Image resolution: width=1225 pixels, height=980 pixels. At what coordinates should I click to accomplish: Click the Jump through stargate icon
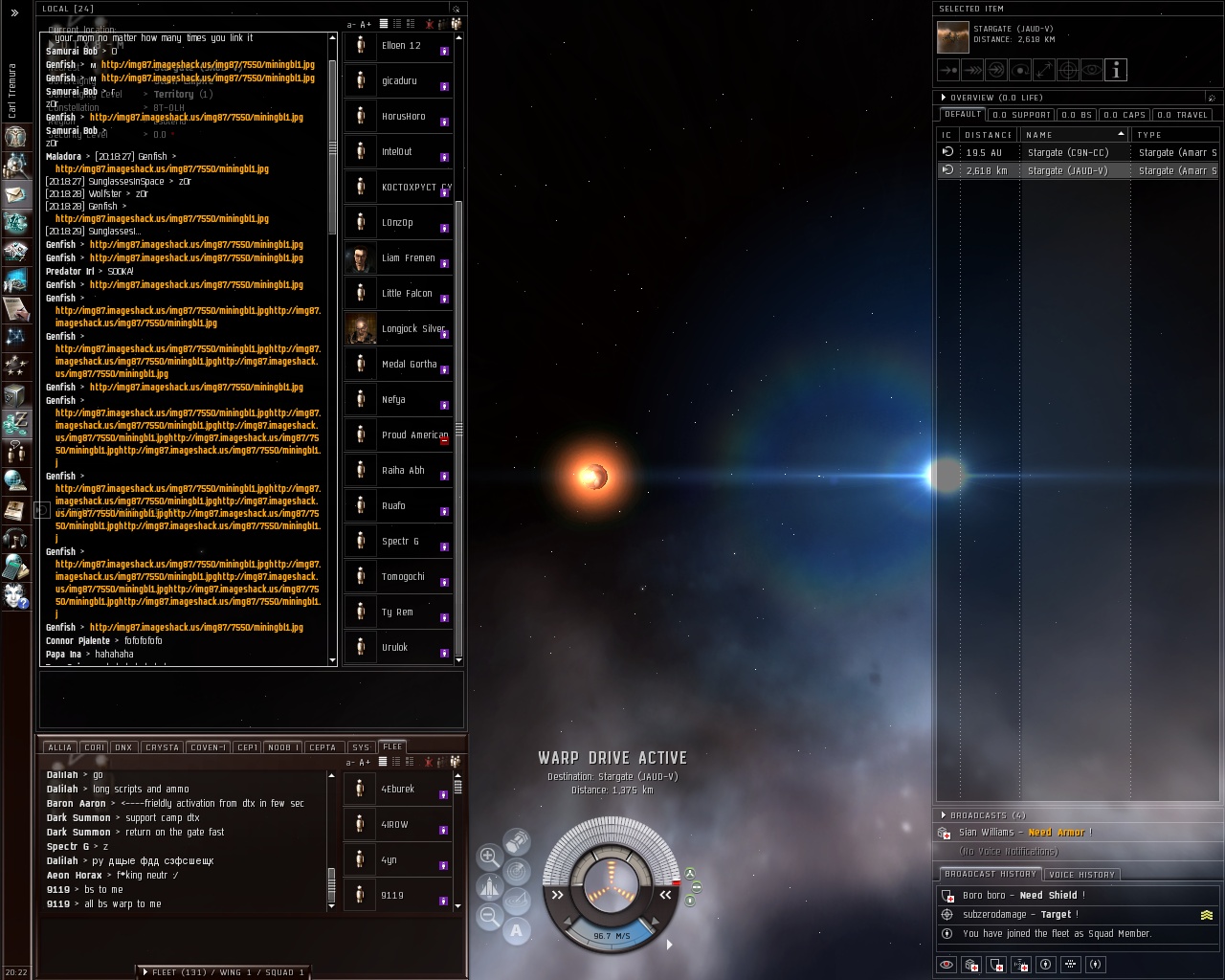tap(996, 70)
